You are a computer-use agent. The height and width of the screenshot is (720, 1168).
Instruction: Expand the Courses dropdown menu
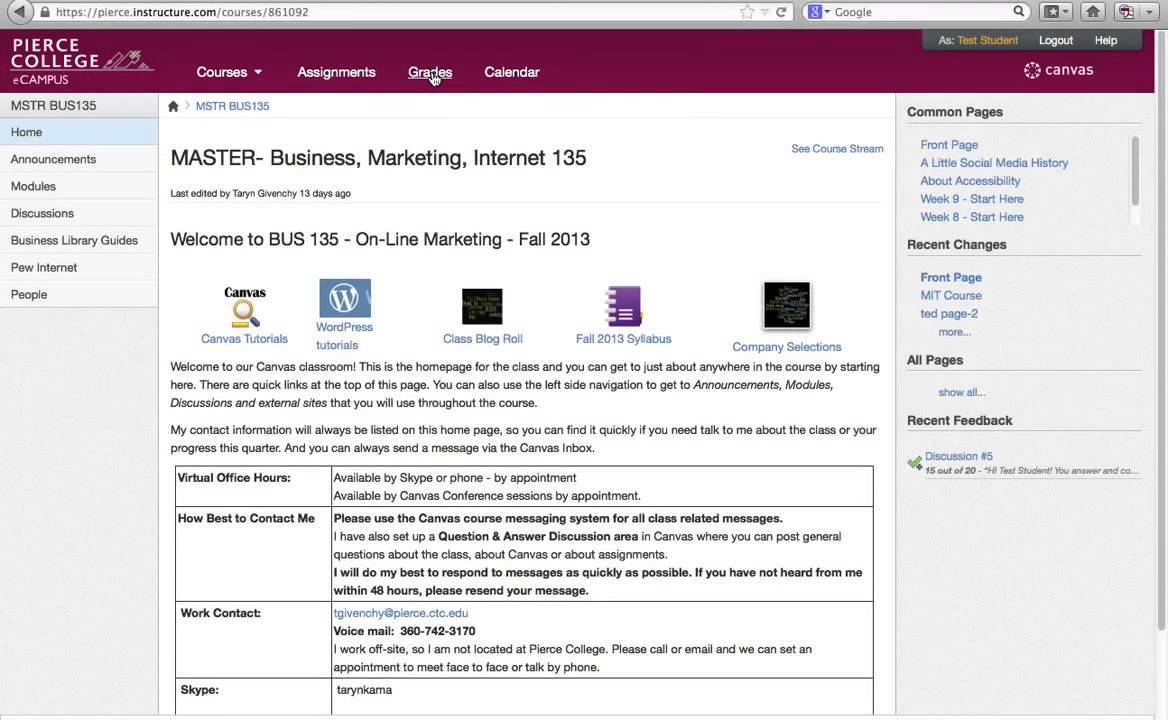pos(229,72)
